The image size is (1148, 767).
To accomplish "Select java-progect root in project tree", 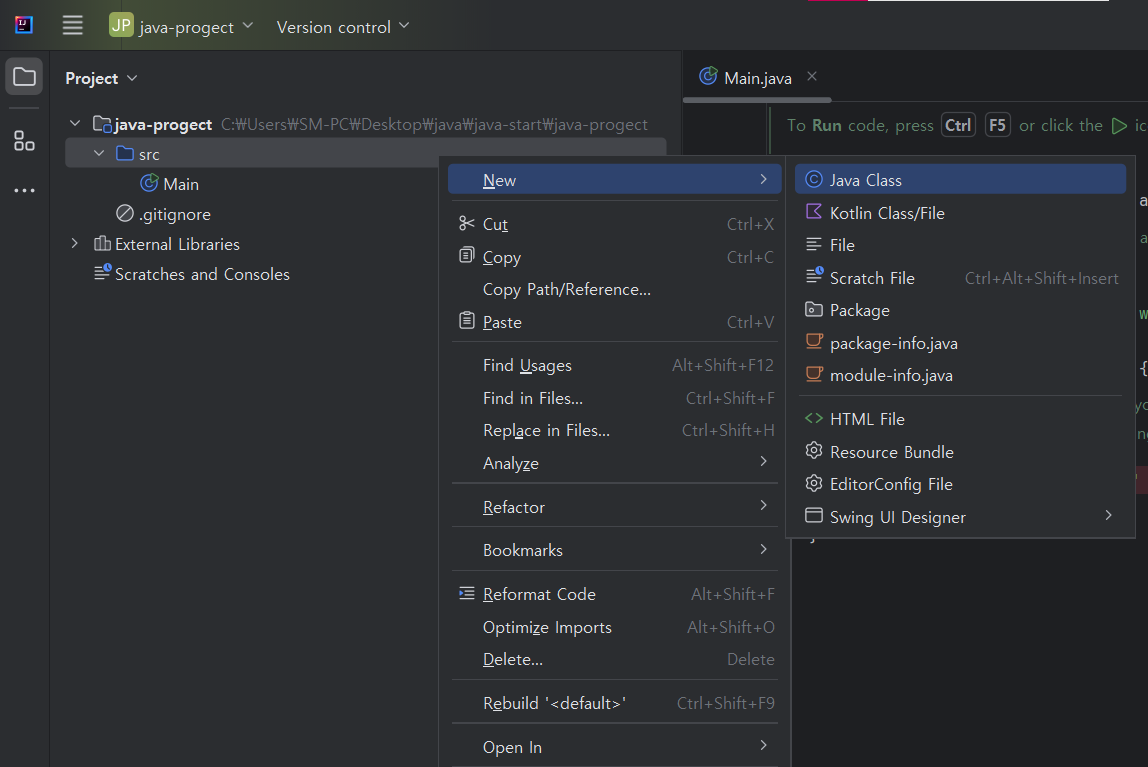I will 163,124.
